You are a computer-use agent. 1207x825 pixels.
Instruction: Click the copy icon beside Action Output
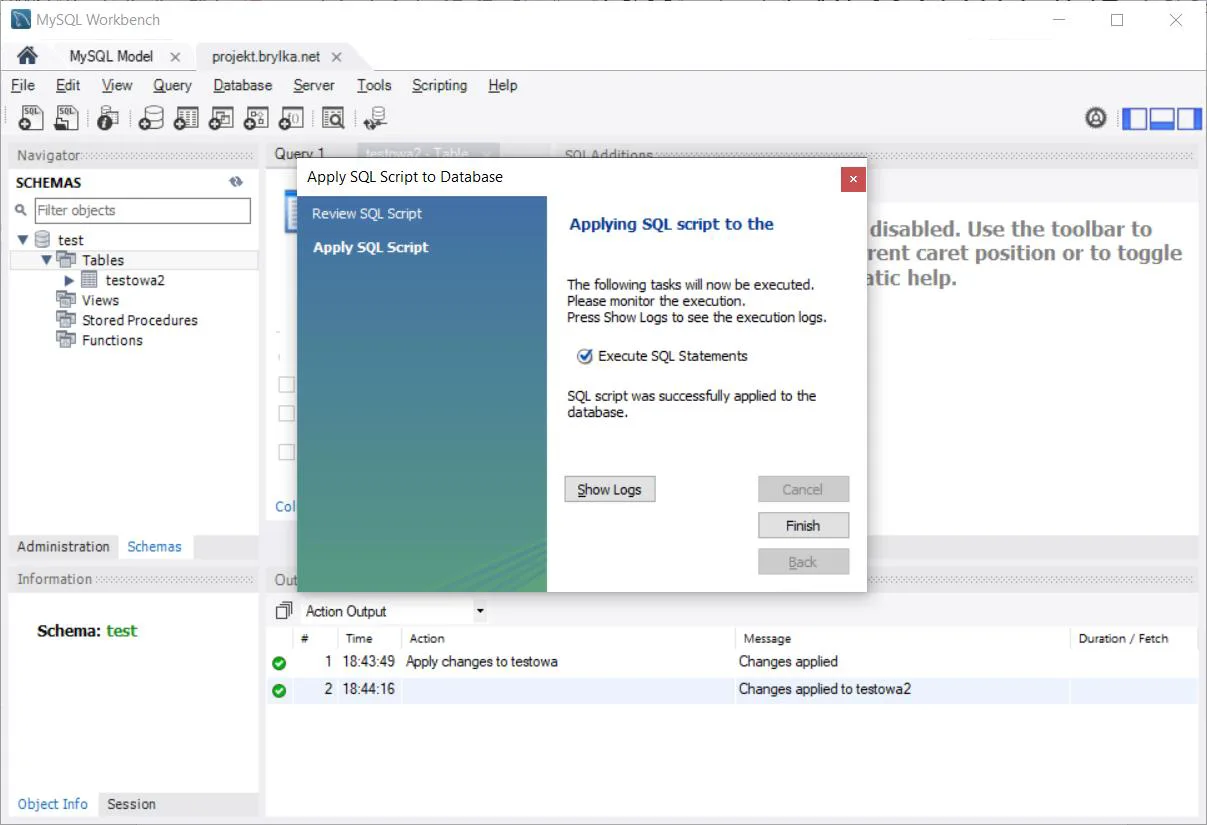click(284, 610)
